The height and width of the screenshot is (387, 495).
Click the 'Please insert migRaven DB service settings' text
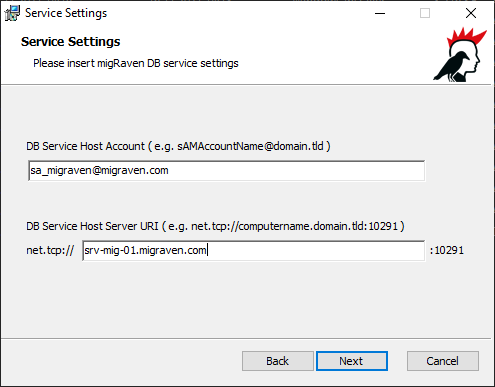pyautogui.click(x=136, y=63)
